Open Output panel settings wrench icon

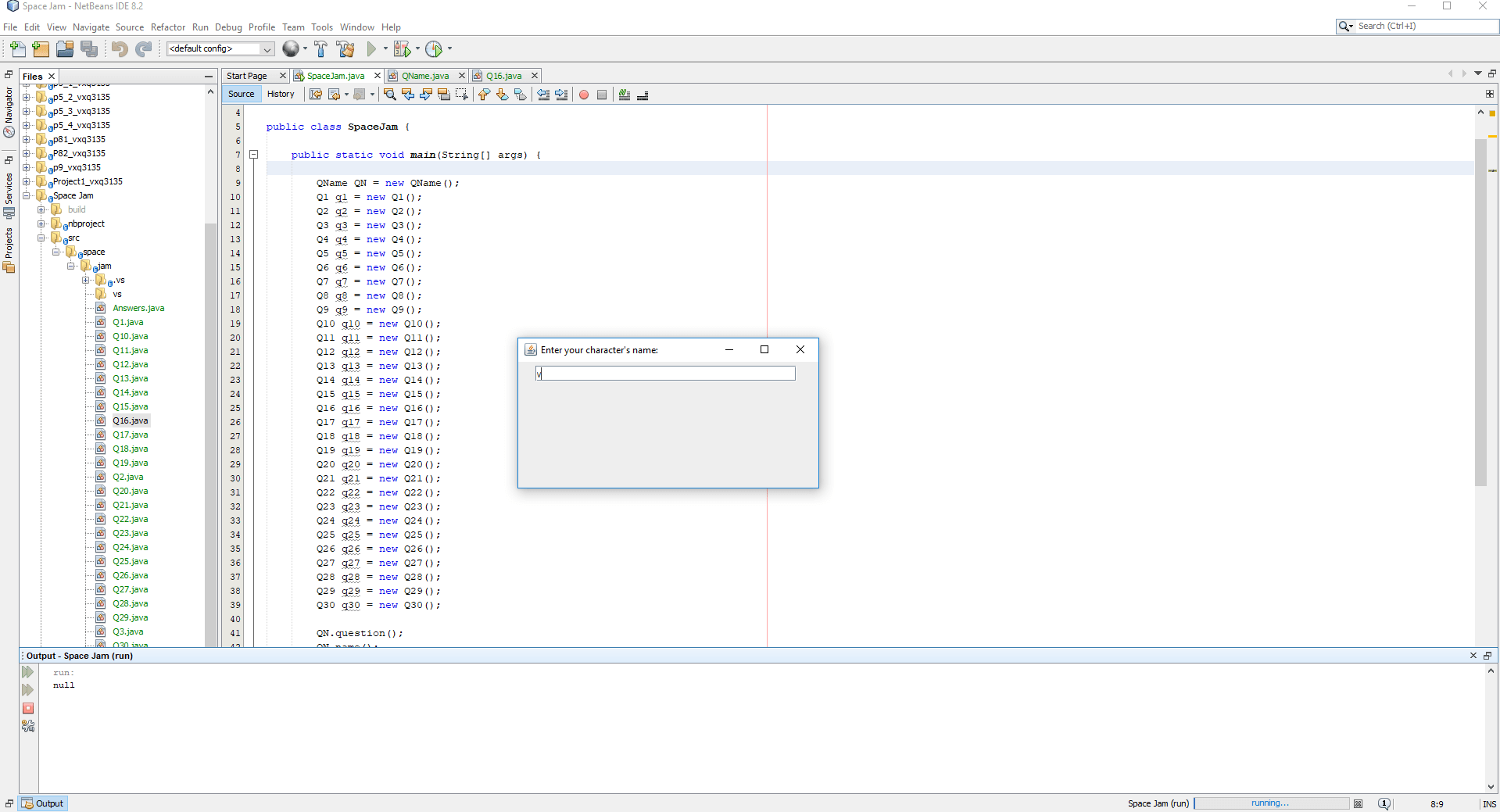tap(28, 726)
